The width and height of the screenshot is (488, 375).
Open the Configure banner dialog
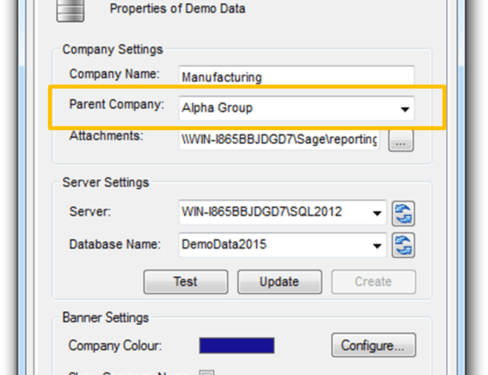point(373,345)
